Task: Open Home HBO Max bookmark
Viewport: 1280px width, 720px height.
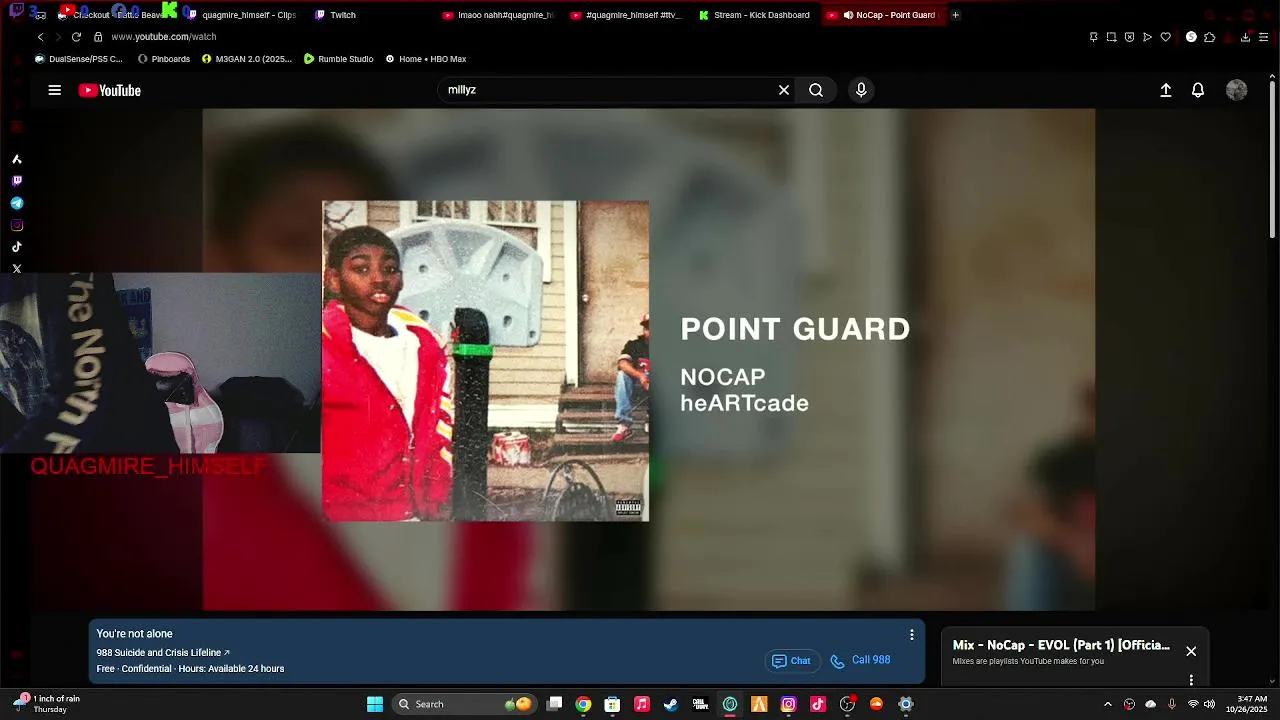Action: click(426, 59)
